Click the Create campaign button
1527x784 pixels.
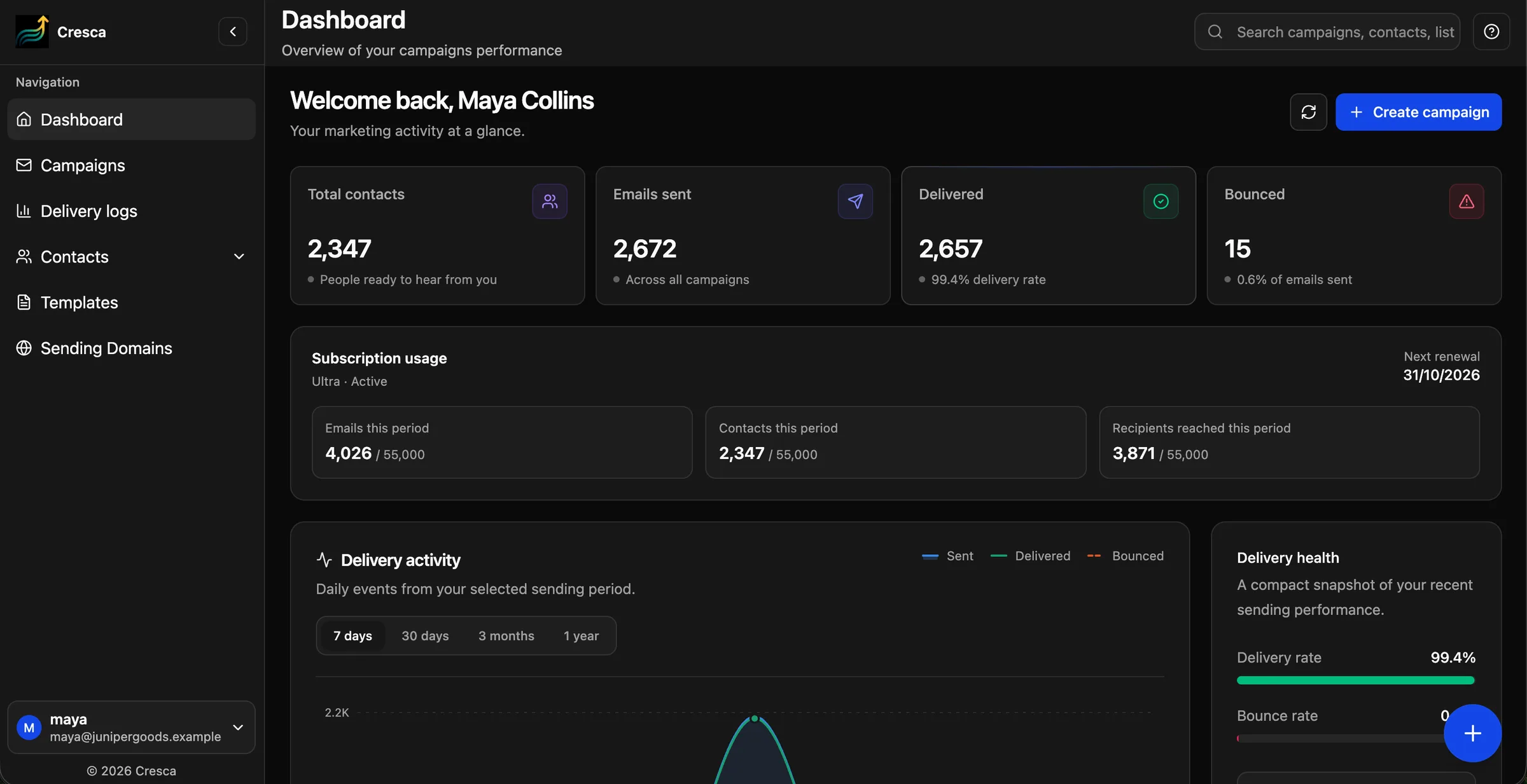pos(1418,112)
